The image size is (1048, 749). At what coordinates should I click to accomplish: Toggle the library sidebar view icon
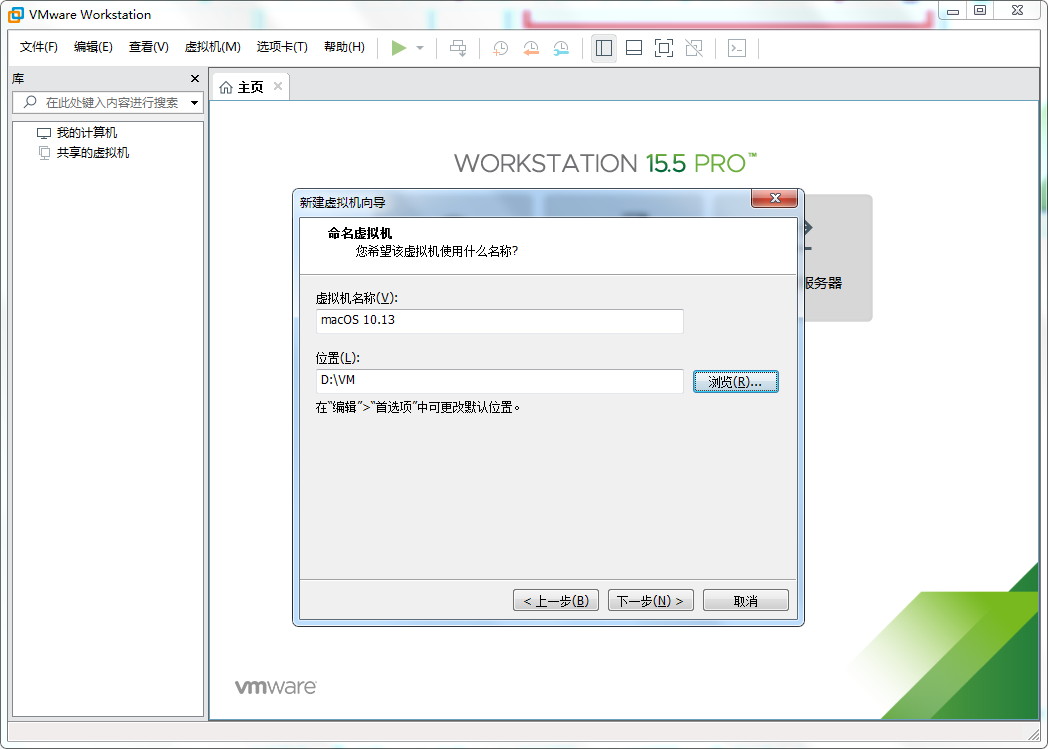point(604,48)
